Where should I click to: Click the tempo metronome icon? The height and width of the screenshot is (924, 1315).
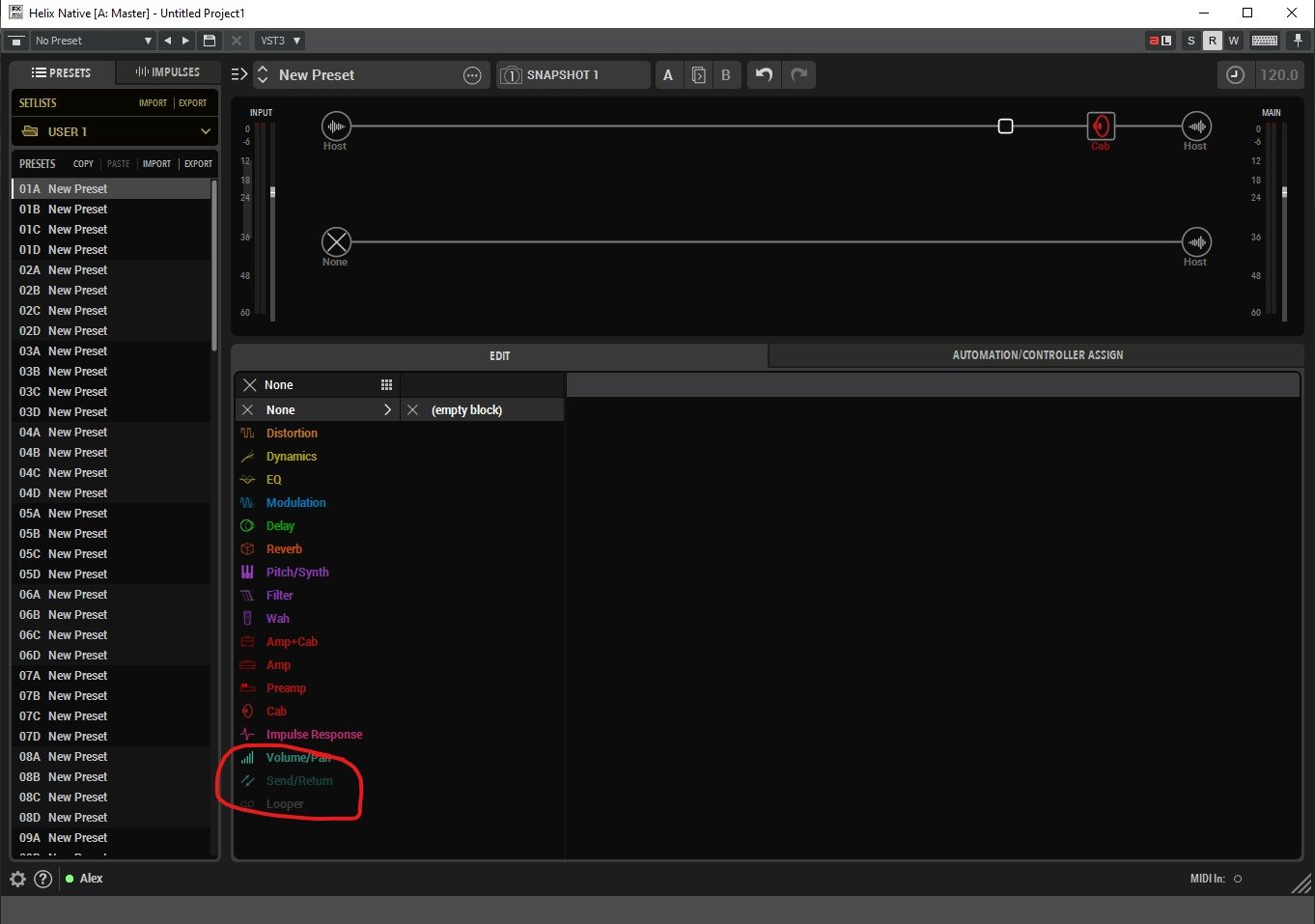click(1235, 75)
